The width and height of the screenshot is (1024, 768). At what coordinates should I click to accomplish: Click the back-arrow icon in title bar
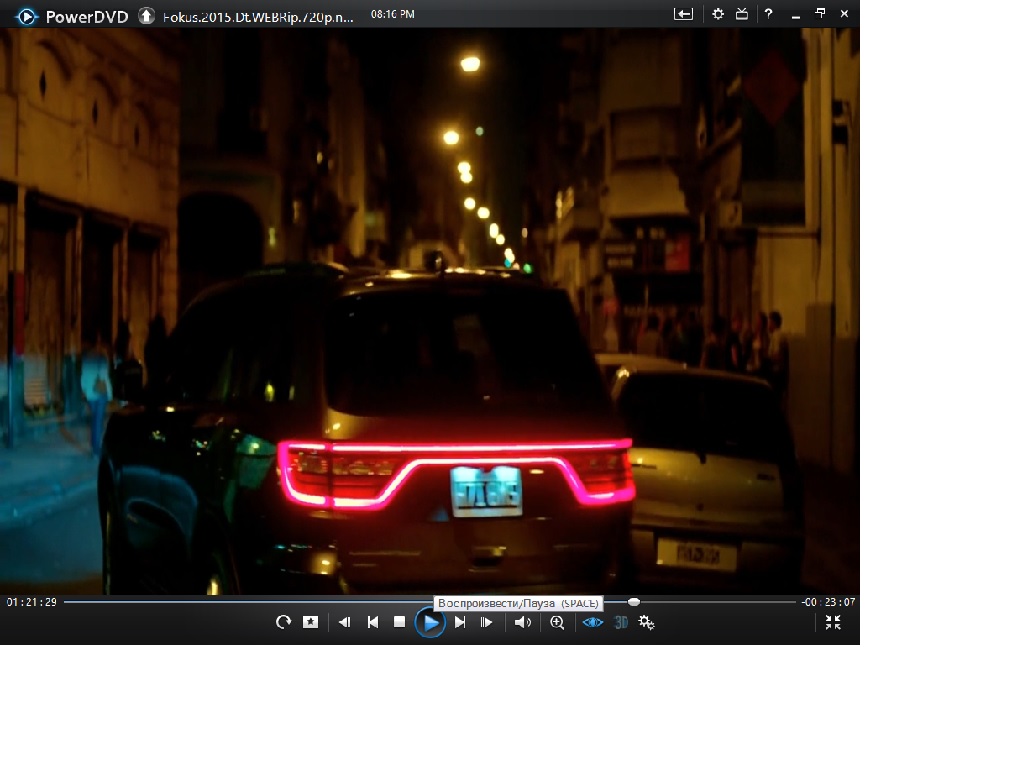click(683, 14)
